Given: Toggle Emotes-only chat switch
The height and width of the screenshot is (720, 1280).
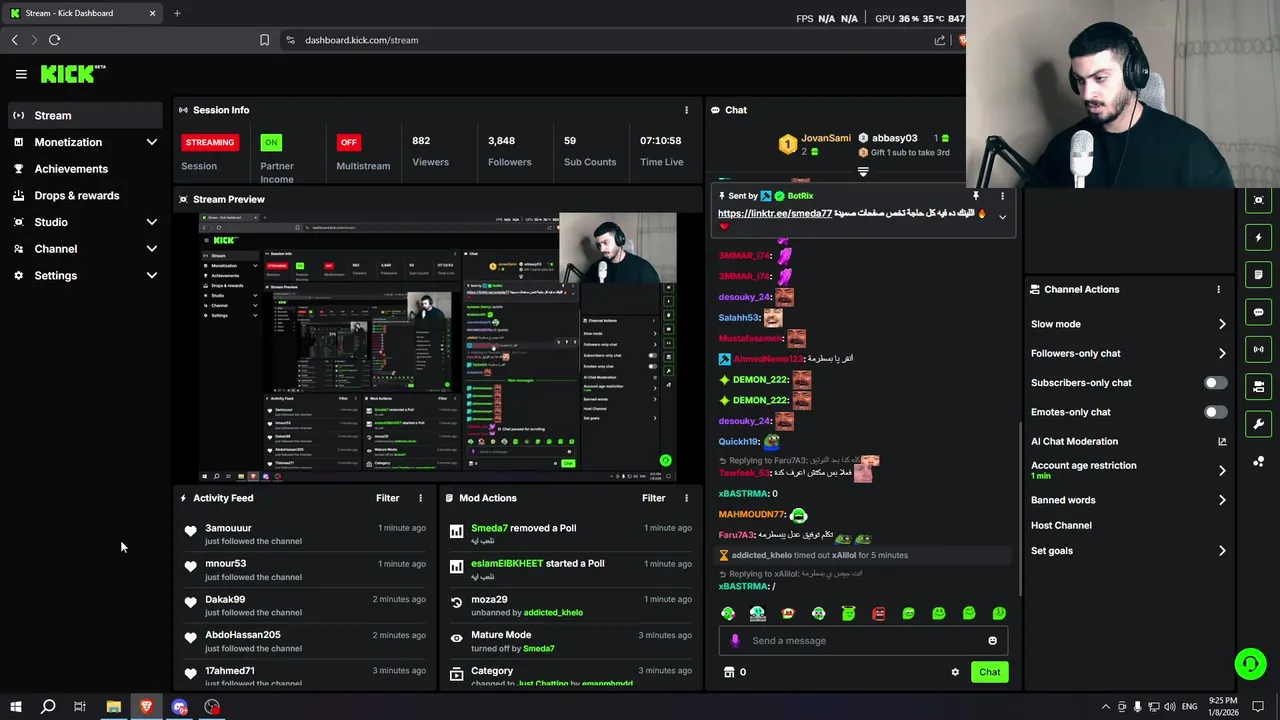Looking at the screenshot, I should click(x=1215, y=412).
